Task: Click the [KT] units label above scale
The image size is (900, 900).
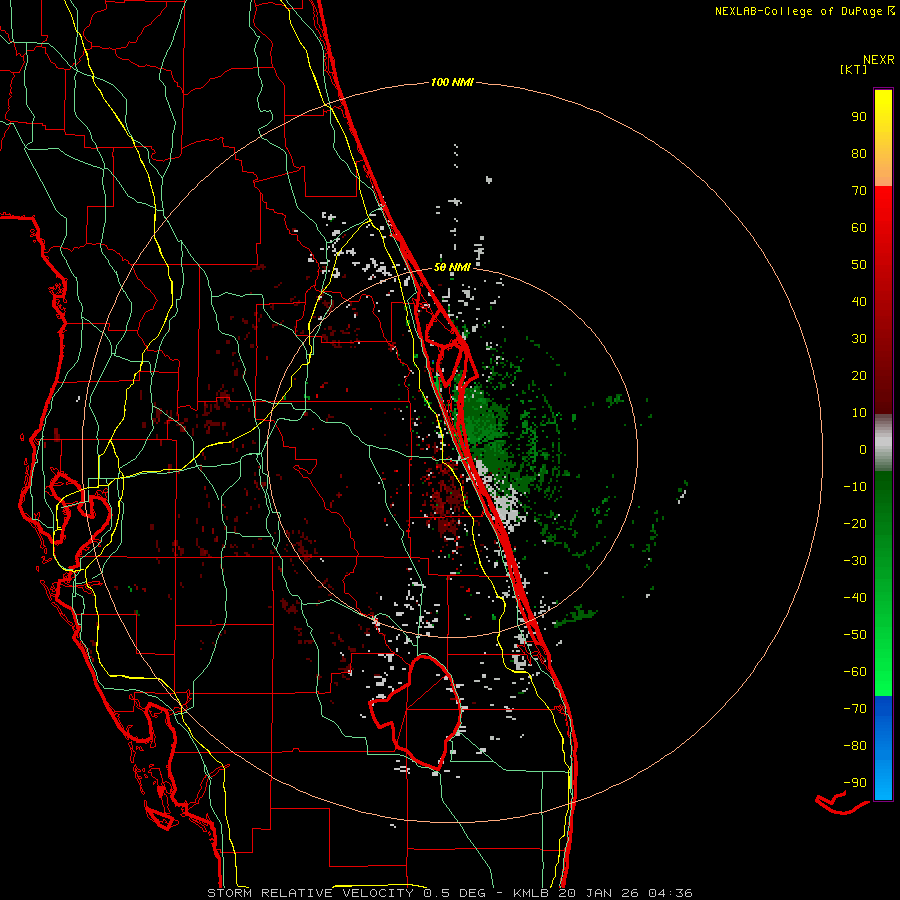Action: (853, 69)
